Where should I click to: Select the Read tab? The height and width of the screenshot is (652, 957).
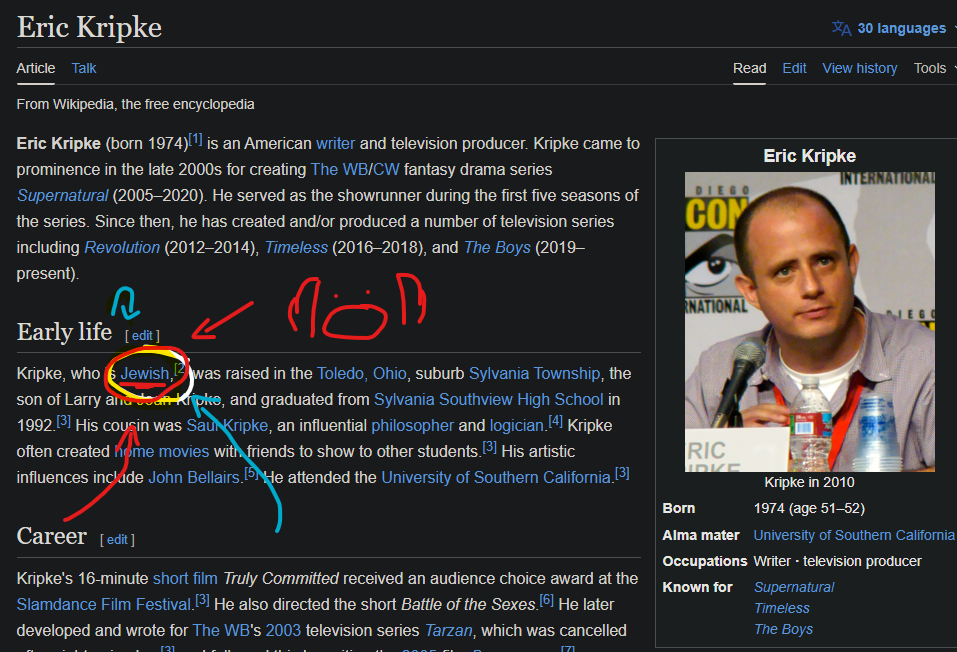coord(749,68)
